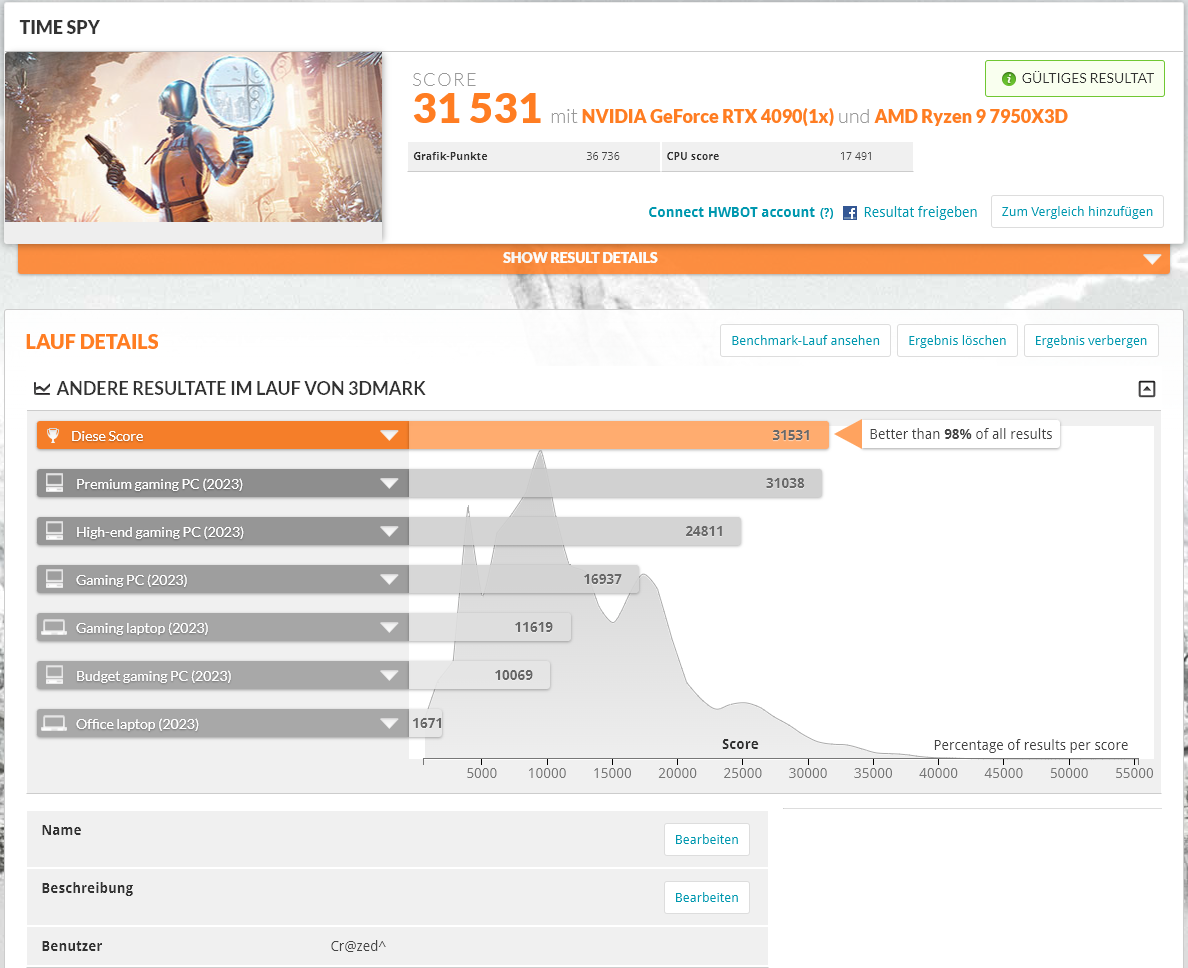This screenshot has width=1188, height=968.
Task: Click the Gaming laptop 11619 score value
Action: coord(533,627)
